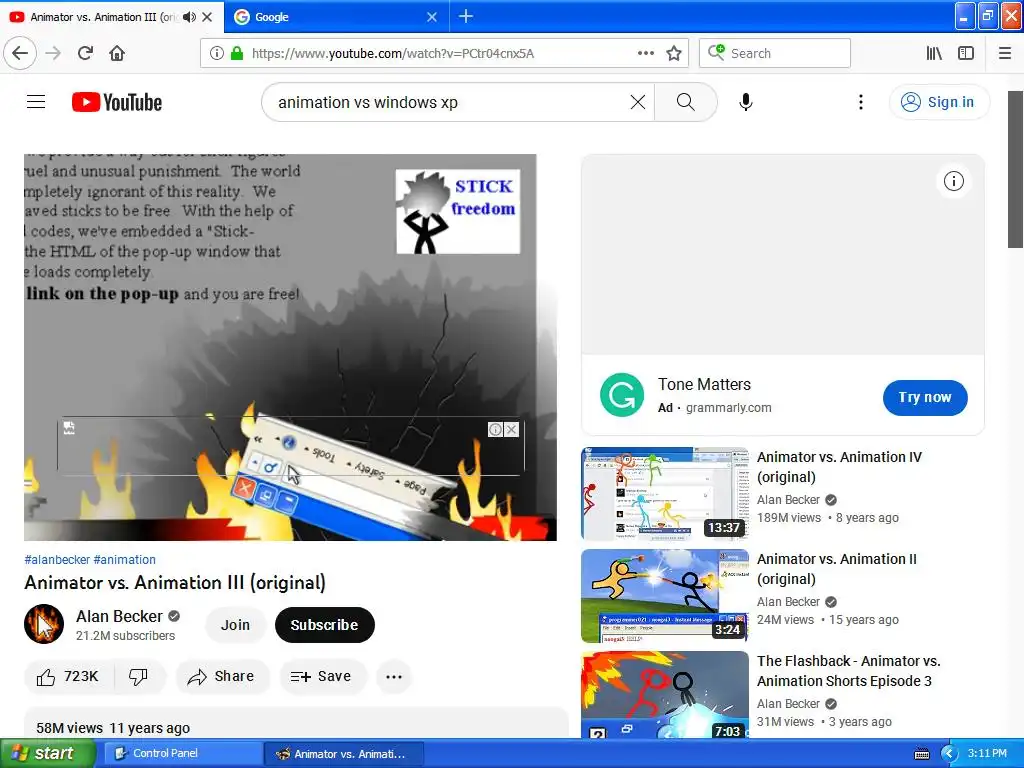The image size is (1024, 768).
Task: Click the Sign in button
Action: click(x=939, y=102)
